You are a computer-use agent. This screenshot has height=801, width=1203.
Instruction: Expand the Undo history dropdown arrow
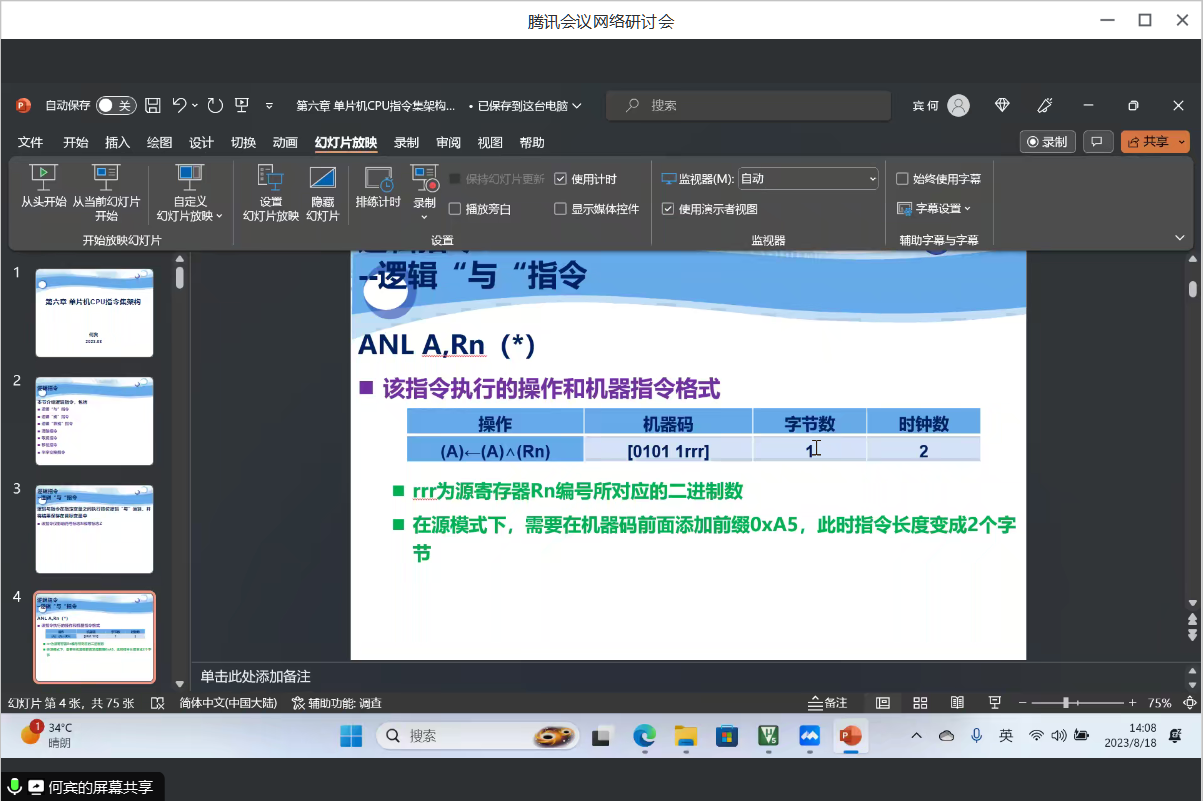194,105
